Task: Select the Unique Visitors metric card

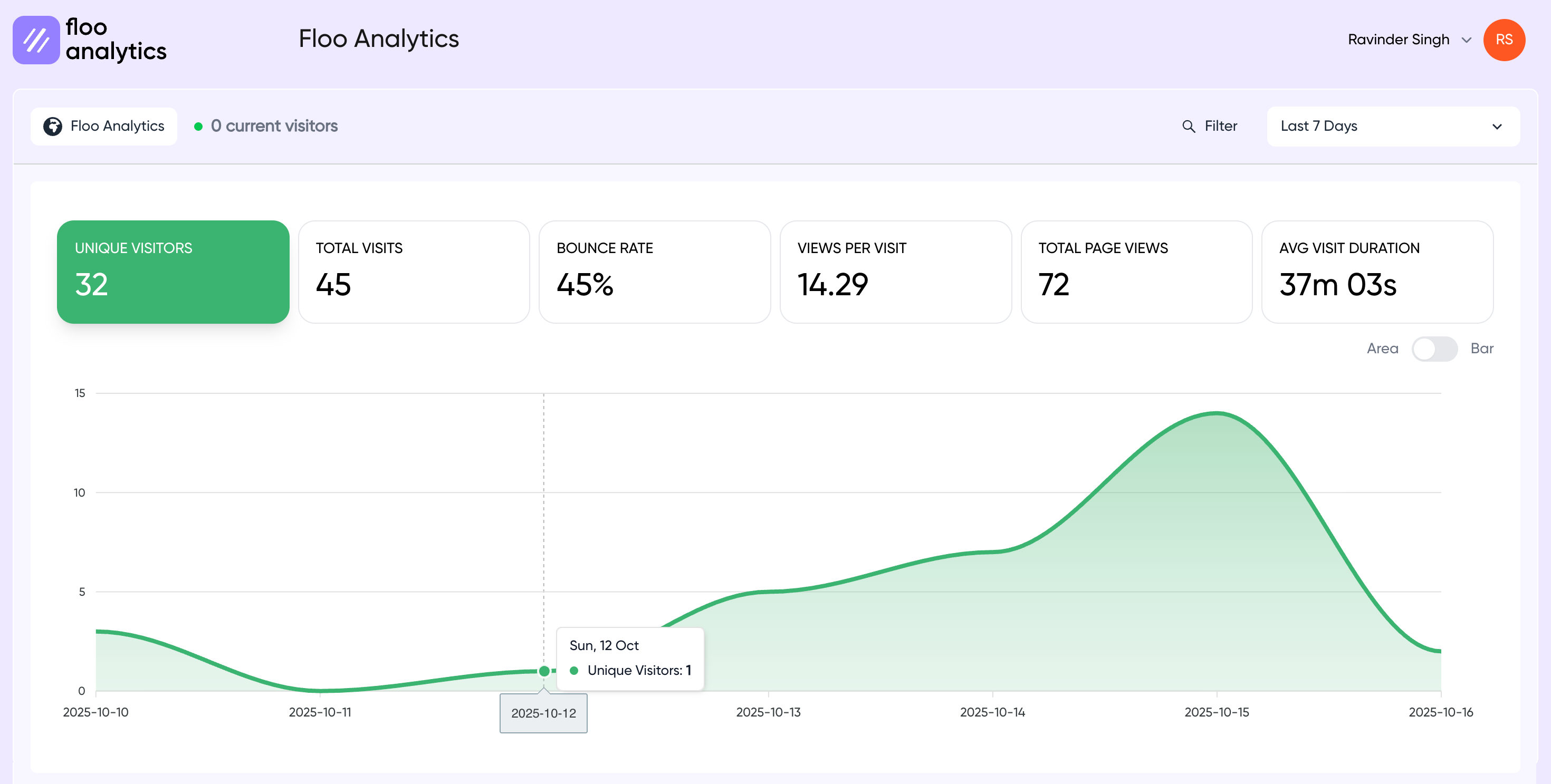Action: click(173, 272)
